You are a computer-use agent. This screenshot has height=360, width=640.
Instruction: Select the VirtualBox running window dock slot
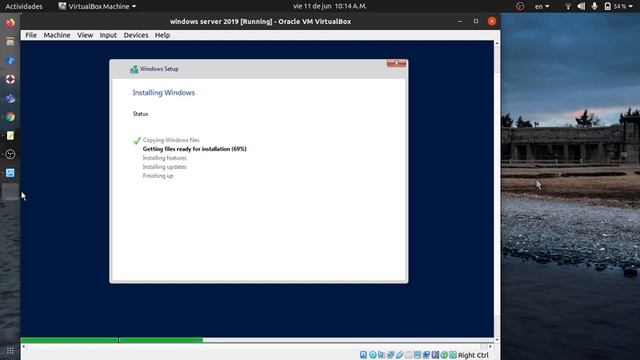pos(10,192)
